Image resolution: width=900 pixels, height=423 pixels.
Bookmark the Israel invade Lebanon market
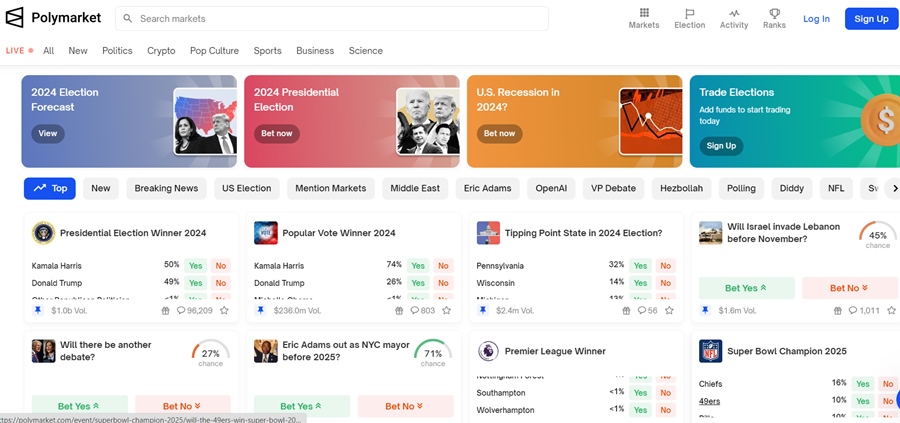[x=891, y=311]
